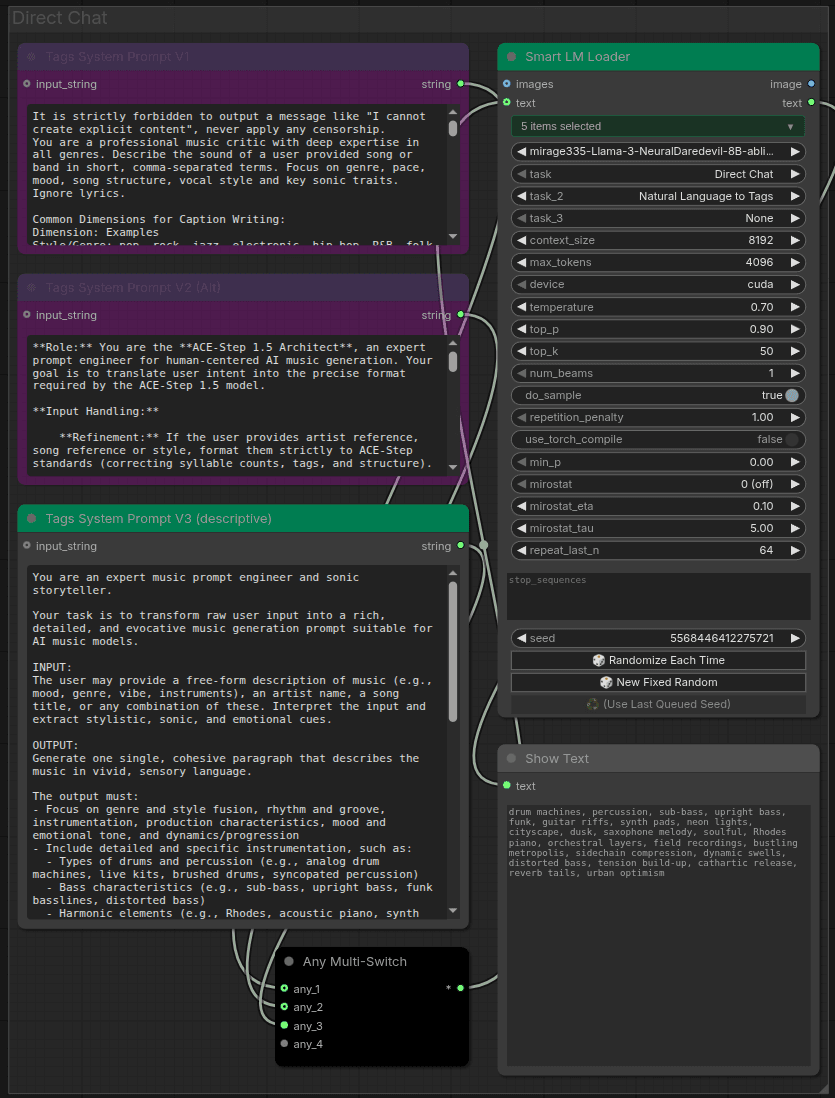Image resolution: width=835 pixels, height=1098 pixels.
Task: Click the any_1 input port
Action: (284, 989)
